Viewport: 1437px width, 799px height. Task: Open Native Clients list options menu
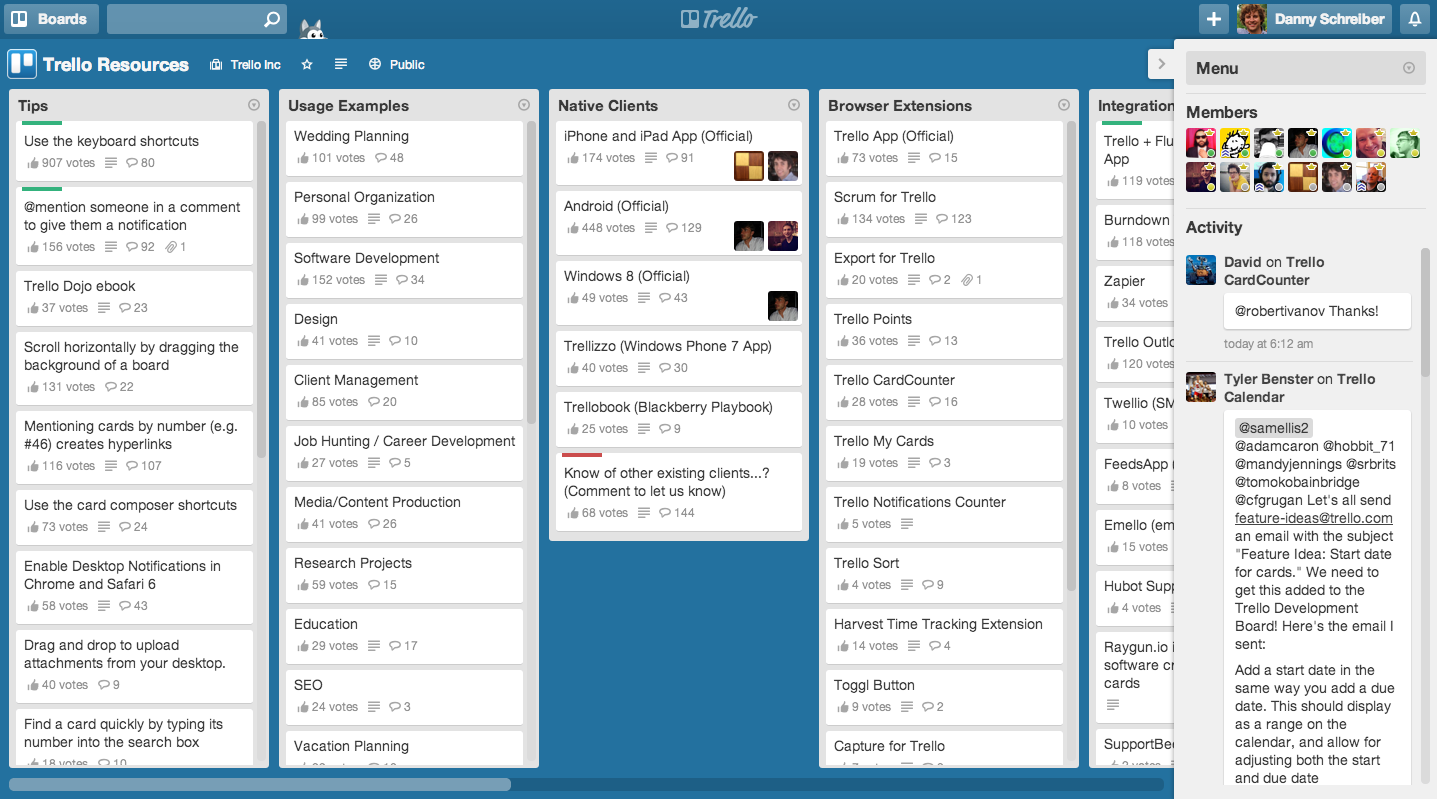coord(794,105)
